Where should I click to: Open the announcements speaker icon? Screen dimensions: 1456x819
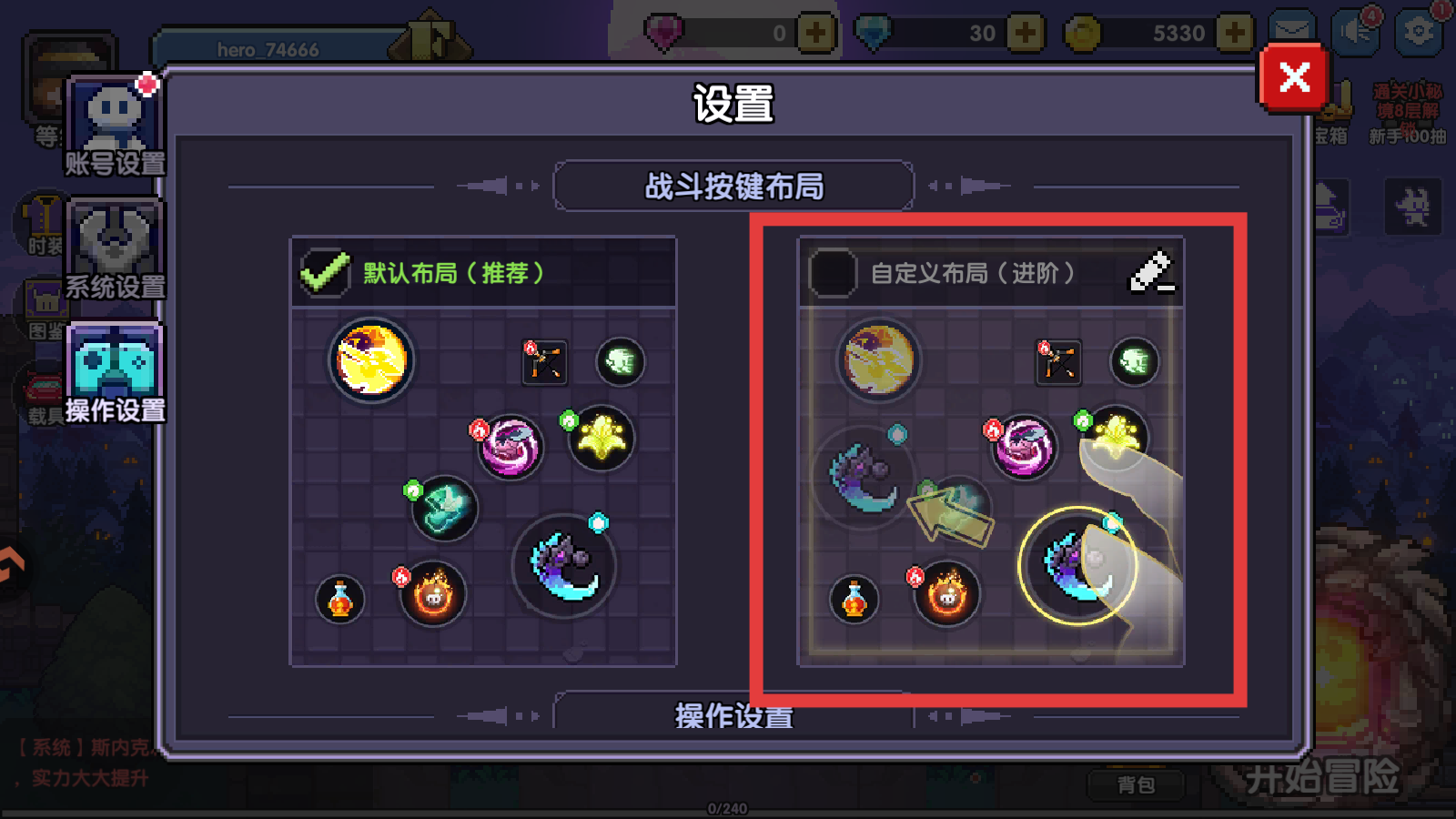point(1355,32)
